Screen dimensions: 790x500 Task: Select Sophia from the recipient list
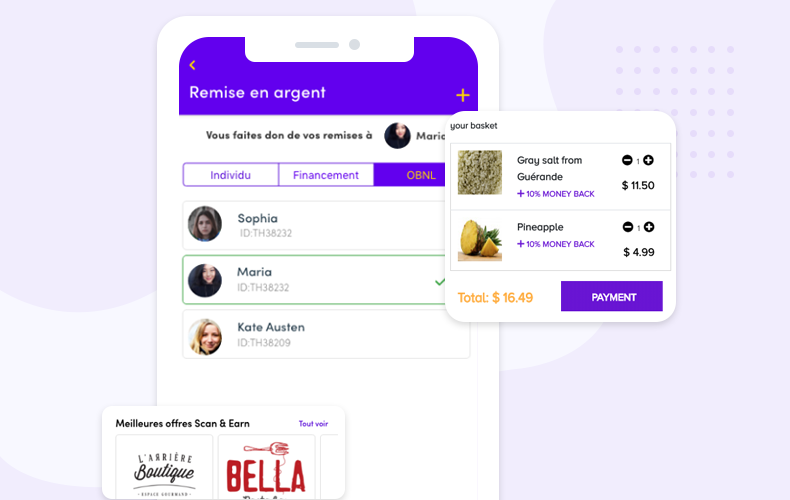coord(314,225)
